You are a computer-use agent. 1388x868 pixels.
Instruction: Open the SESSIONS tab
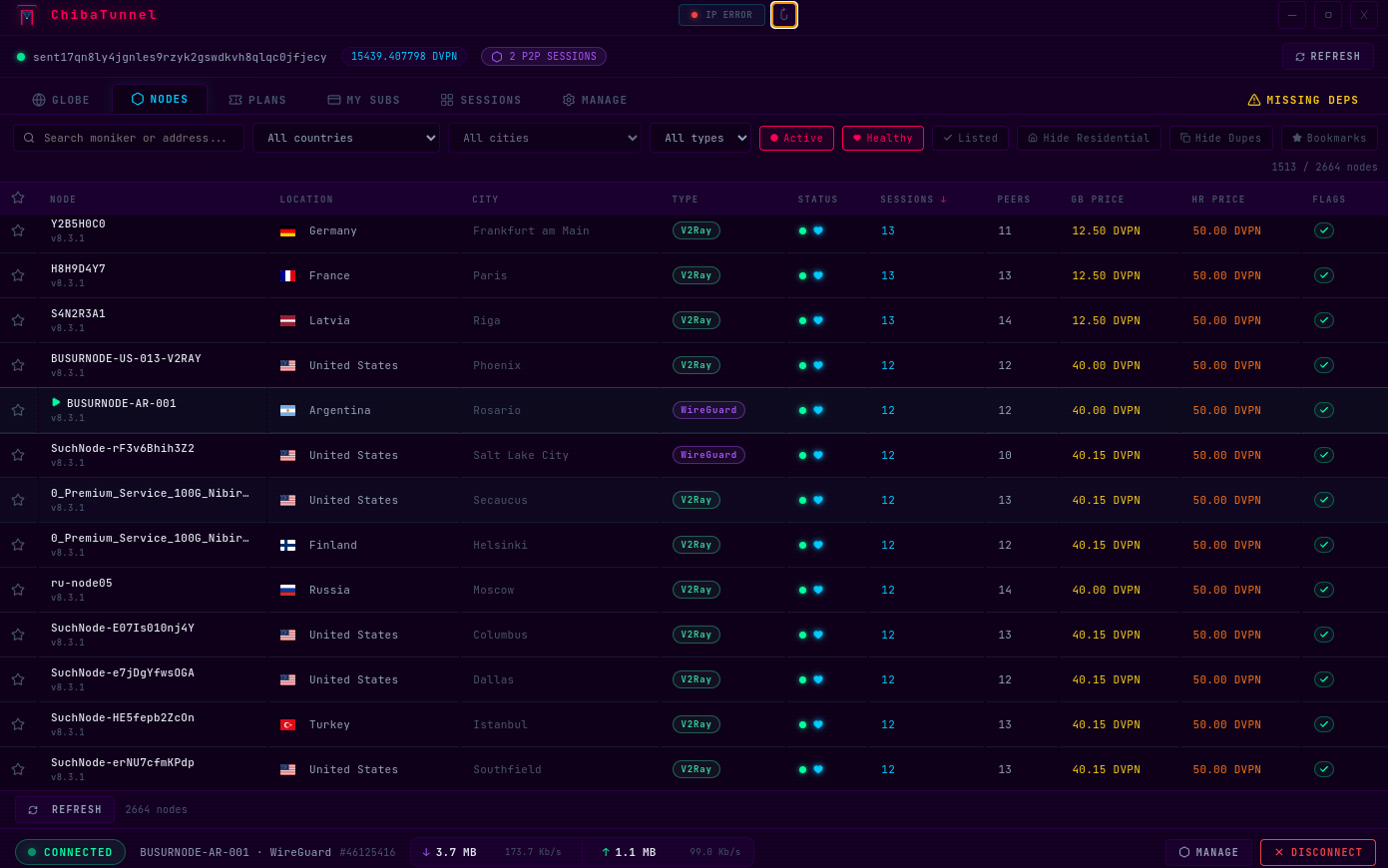(481, 100)
